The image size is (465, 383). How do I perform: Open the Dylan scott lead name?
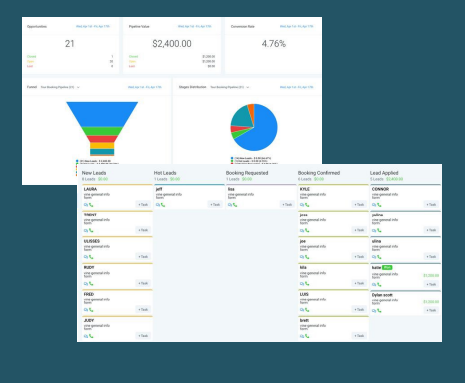tap(382, 295)
